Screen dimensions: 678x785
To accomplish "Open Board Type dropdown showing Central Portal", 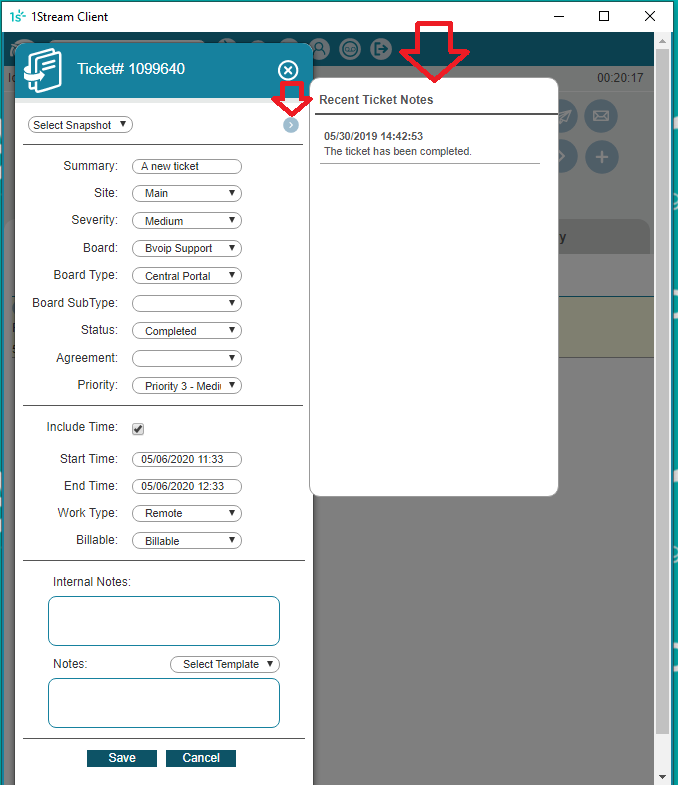I will (187, 276).
